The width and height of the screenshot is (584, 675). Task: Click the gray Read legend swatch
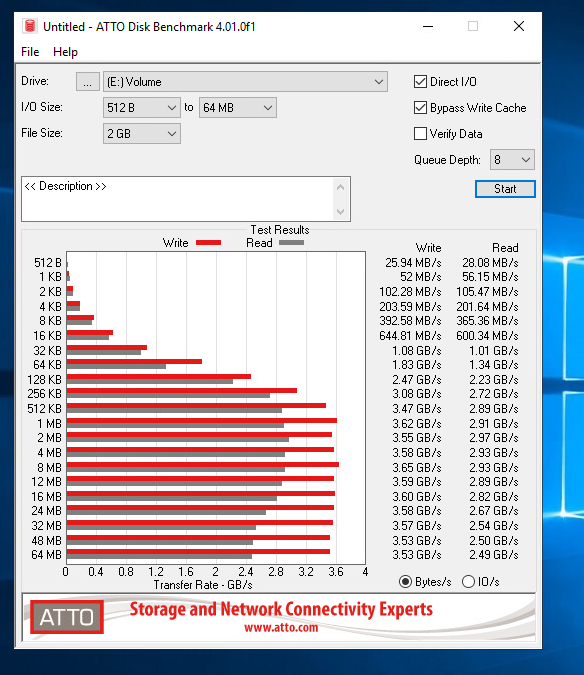pyautogui.click(x=291, y=243)
